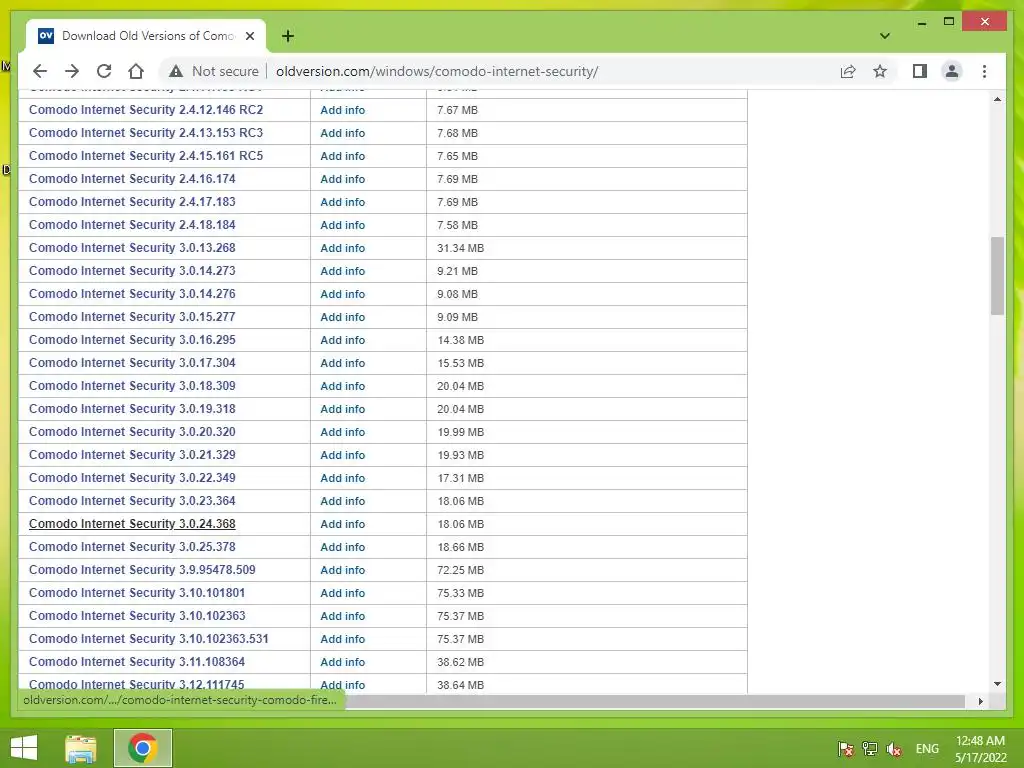Open Comodo Internet Security 2.4.15.161 RC5 link
1024x768 pixels.
click(146, 155)
